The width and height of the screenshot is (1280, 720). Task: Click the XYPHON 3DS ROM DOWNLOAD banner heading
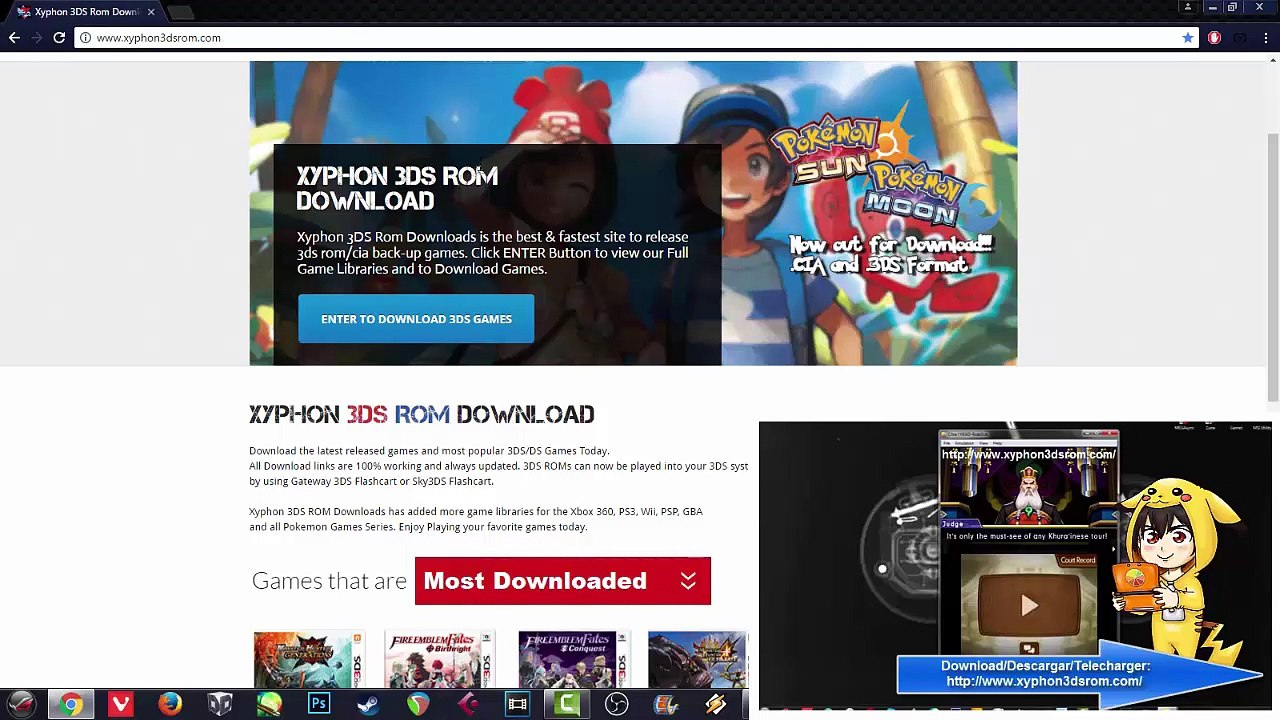pos(397,188)
